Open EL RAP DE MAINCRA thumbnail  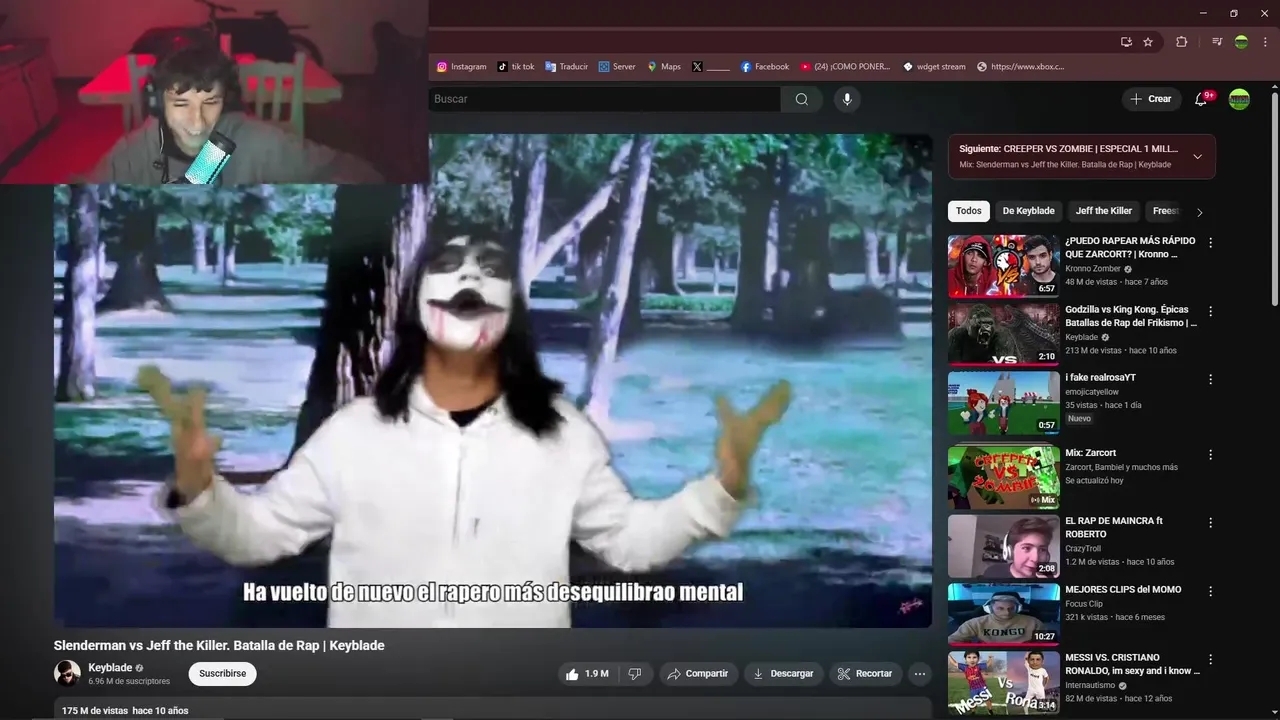pyautogui.click(x=1003, y=546)
